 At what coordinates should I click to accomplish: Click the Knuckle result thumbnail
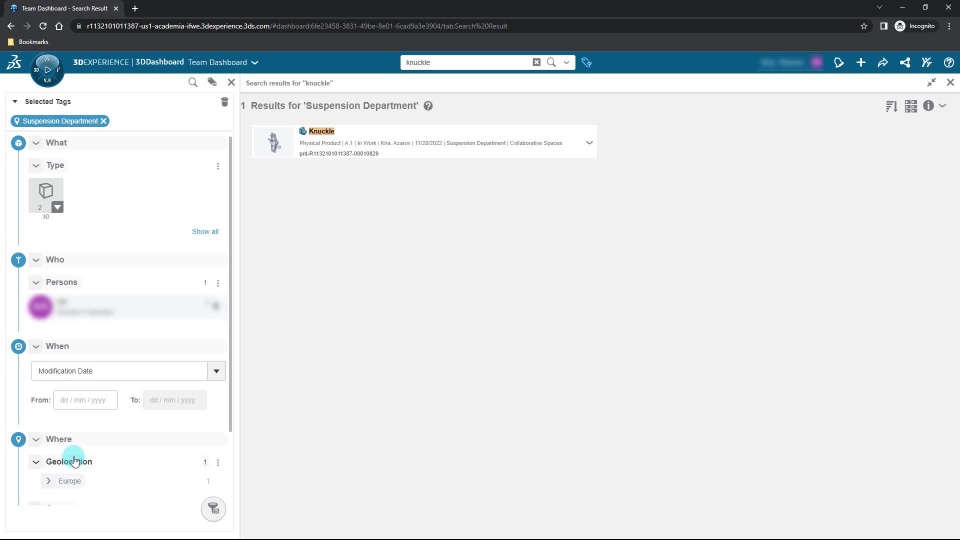[273, 142]
